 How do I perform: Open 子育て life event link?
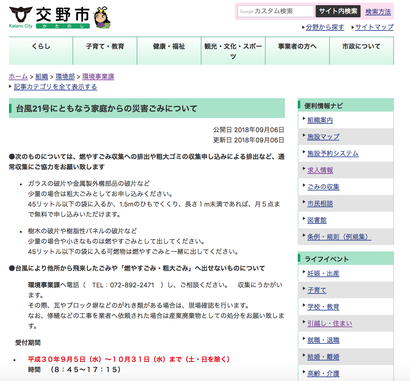[x=317, y=290]
